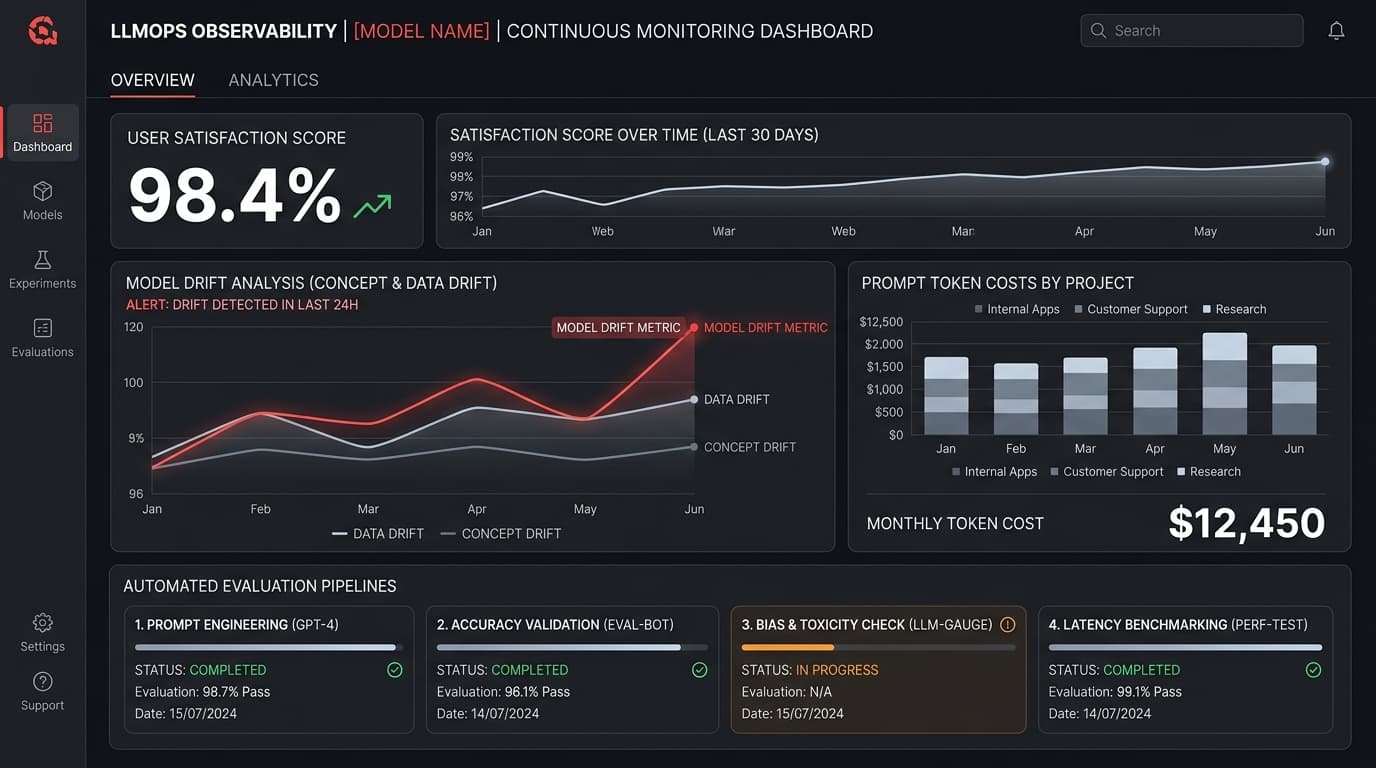Click the "[MODEL NAME]" placeholder in the header
This screenshot has height=768, width=1376.
click(x=422, y=31)
